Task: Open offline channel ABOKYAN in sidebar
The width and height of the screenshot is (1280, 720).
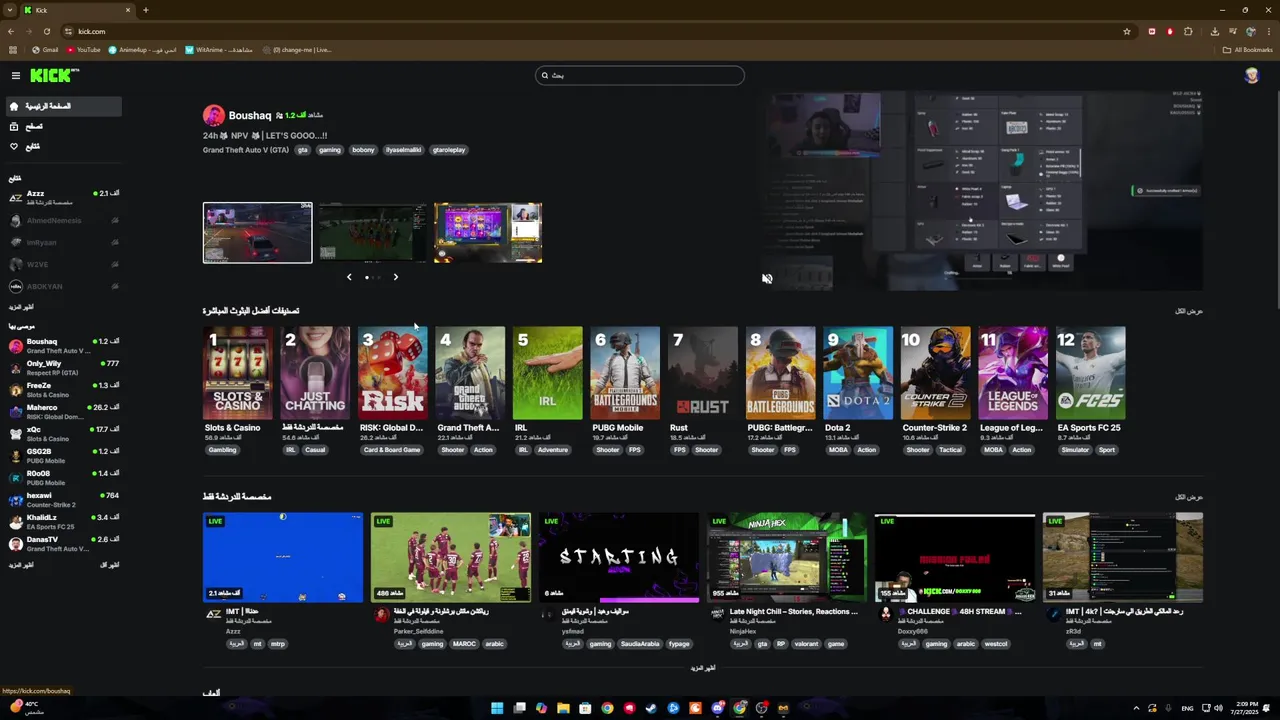Action: pyautogui.click(x=64, y=286)
